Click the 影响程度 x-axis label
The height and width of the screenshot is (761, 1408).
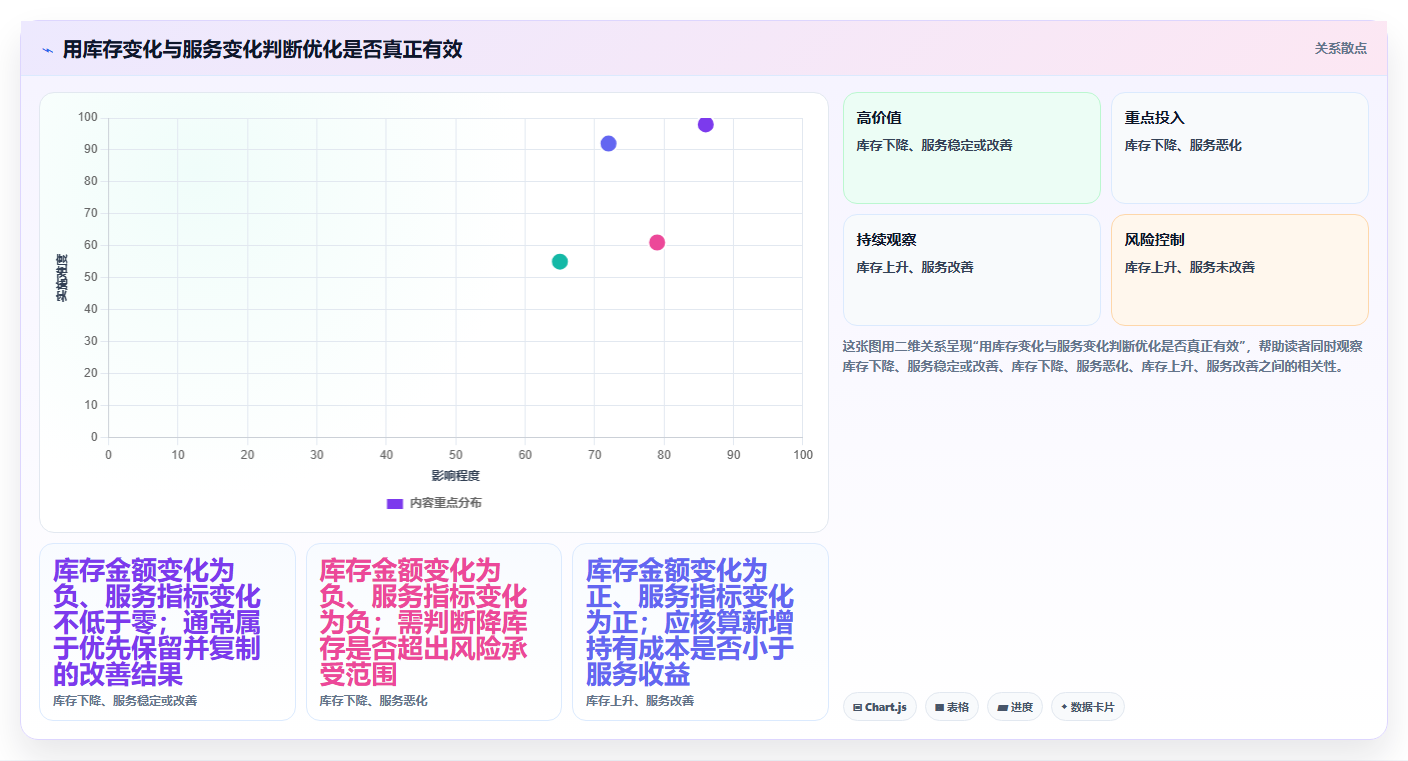(x=456, y=475)
